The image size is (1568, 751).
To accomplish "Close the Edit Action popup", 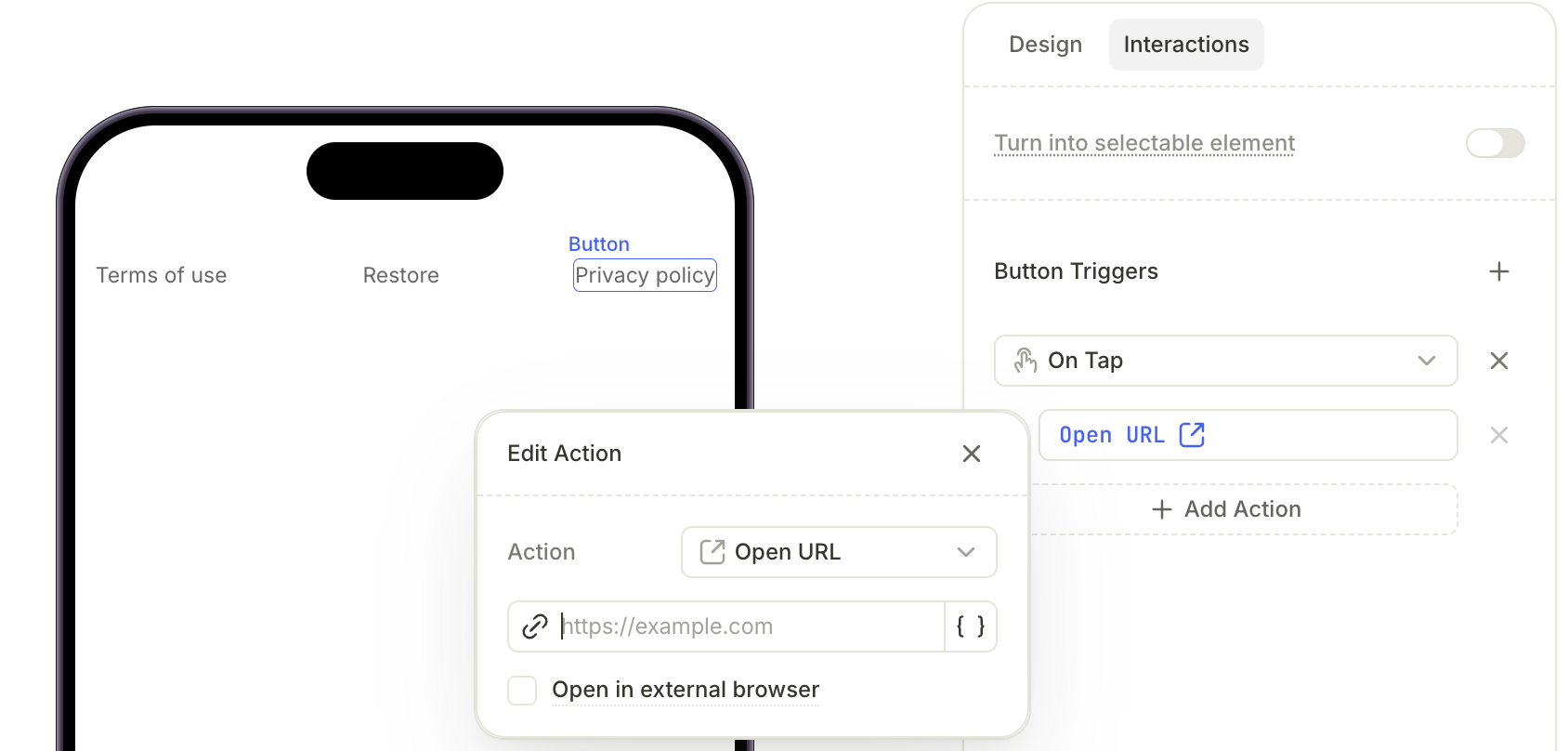I will 972,454.
